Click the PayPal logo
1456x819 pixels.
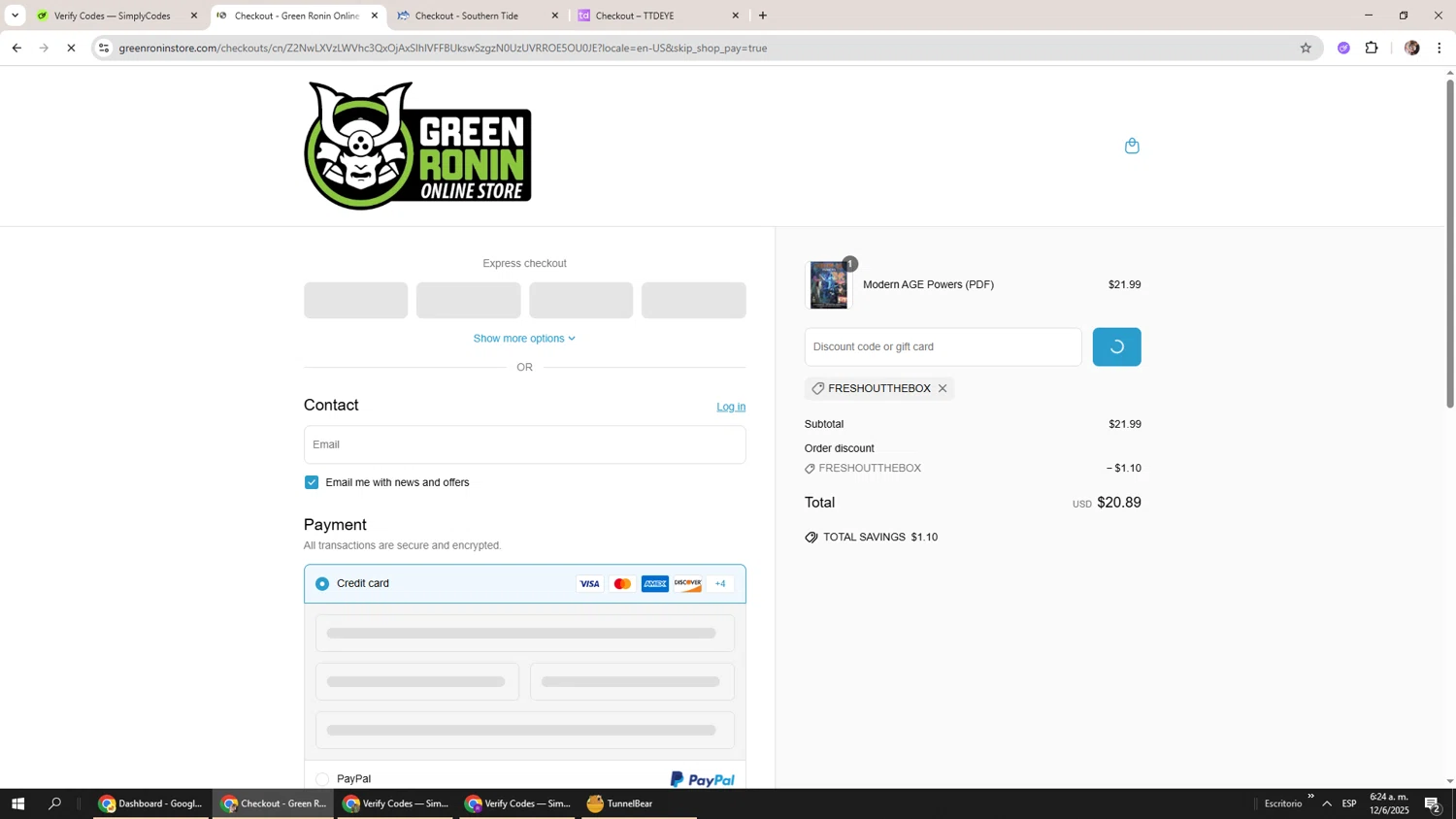point(702,779)
